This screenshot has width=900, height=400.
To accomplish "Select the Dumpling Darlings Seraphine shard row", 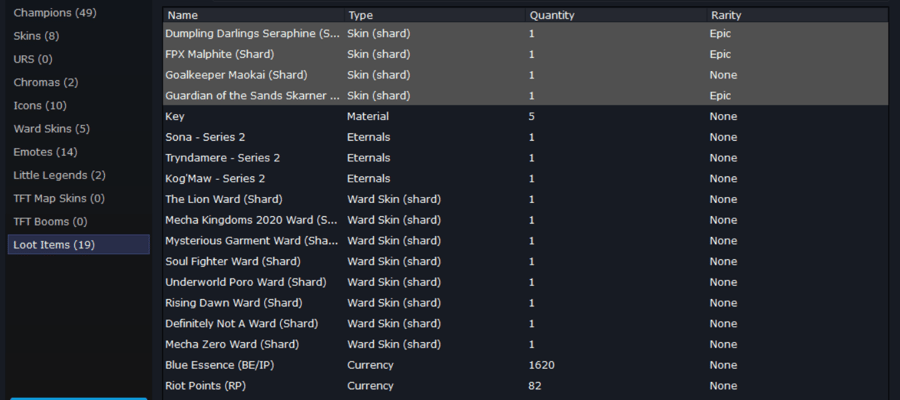I will point(526,33).
